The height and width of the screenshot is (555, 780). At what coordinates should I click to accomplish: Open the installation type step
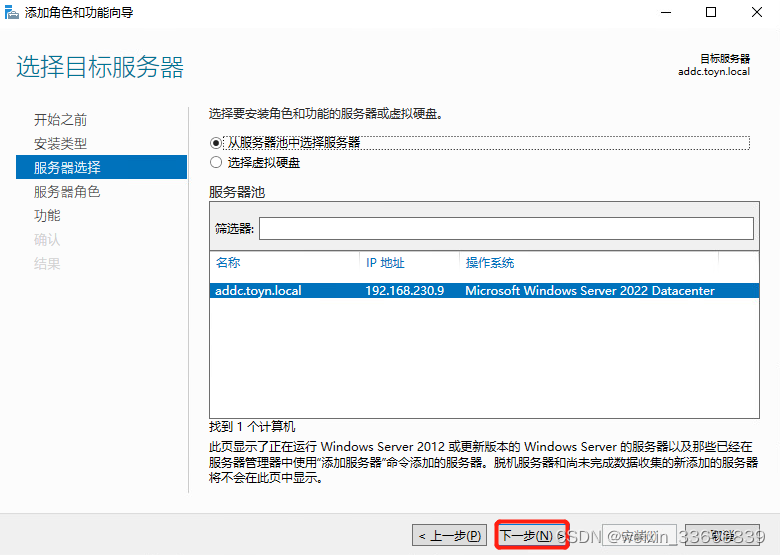click(x=60, y=144)
